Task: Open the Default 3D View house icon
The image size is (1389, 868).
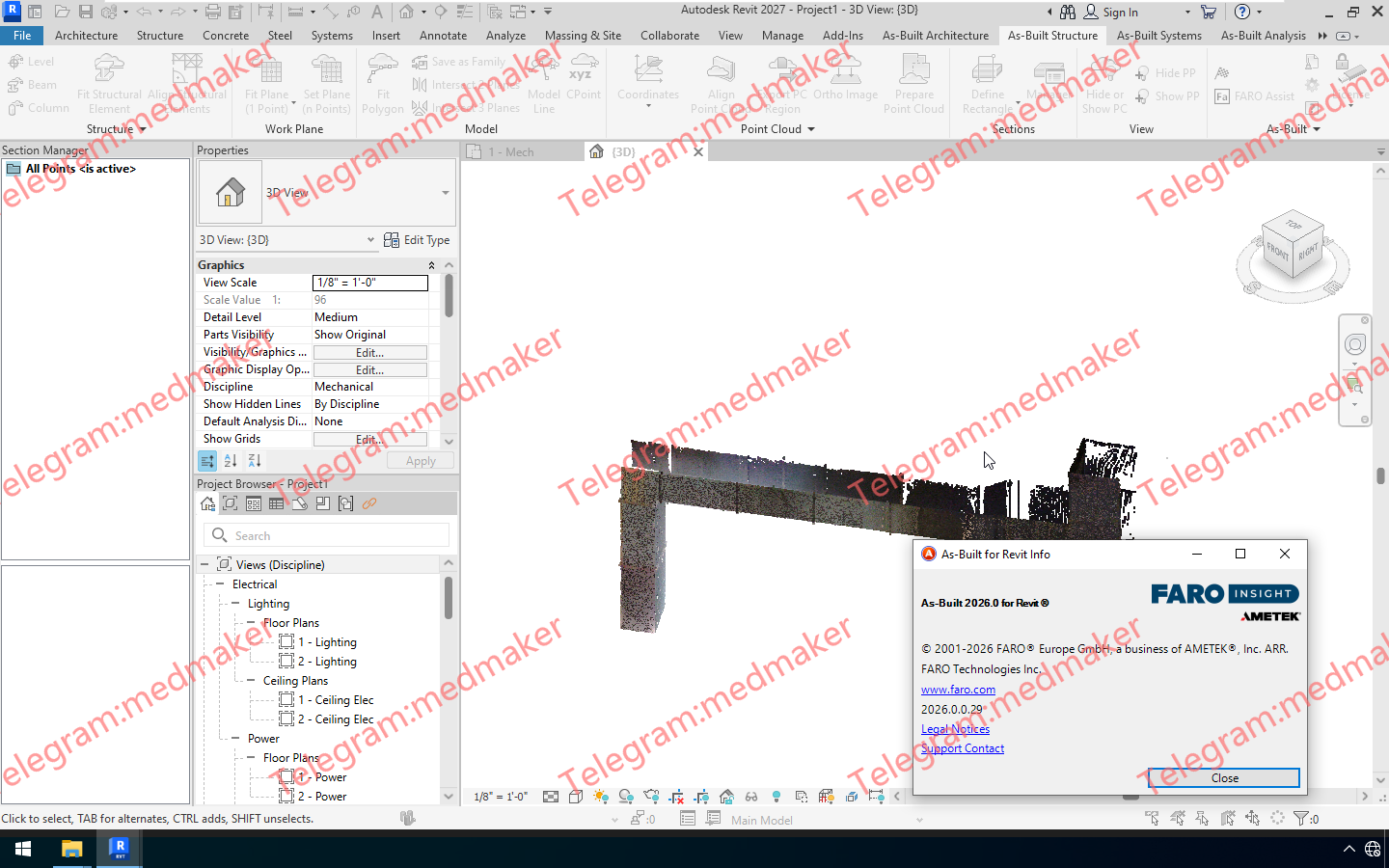Action: pyautogui.click(x=407, y=13)
